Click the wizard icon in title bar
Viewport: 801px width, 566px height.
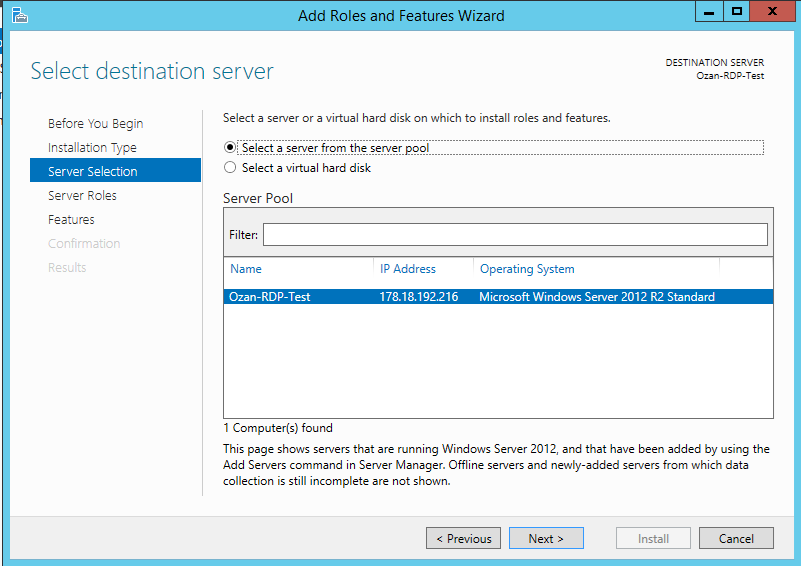click(x=19, y=15)
